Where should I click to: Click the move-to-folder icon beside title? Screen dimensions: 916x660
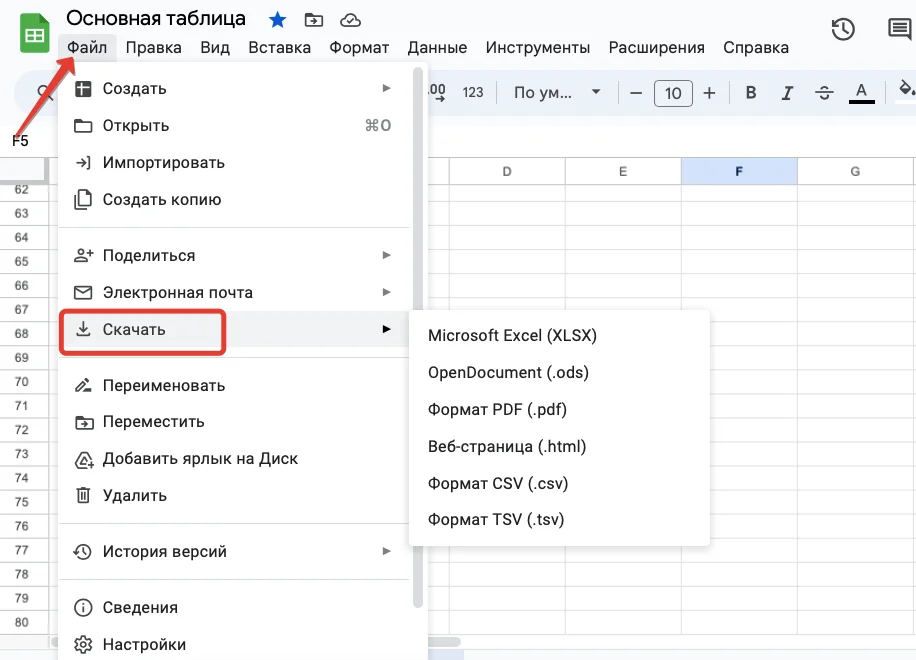(x=314, y=19)
